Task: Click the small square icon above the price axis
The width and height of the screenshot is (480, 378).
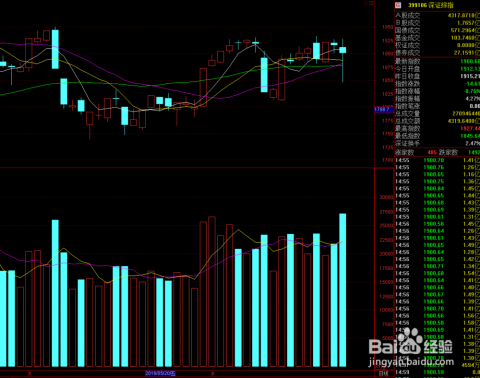Action: (x=371, y=3)
